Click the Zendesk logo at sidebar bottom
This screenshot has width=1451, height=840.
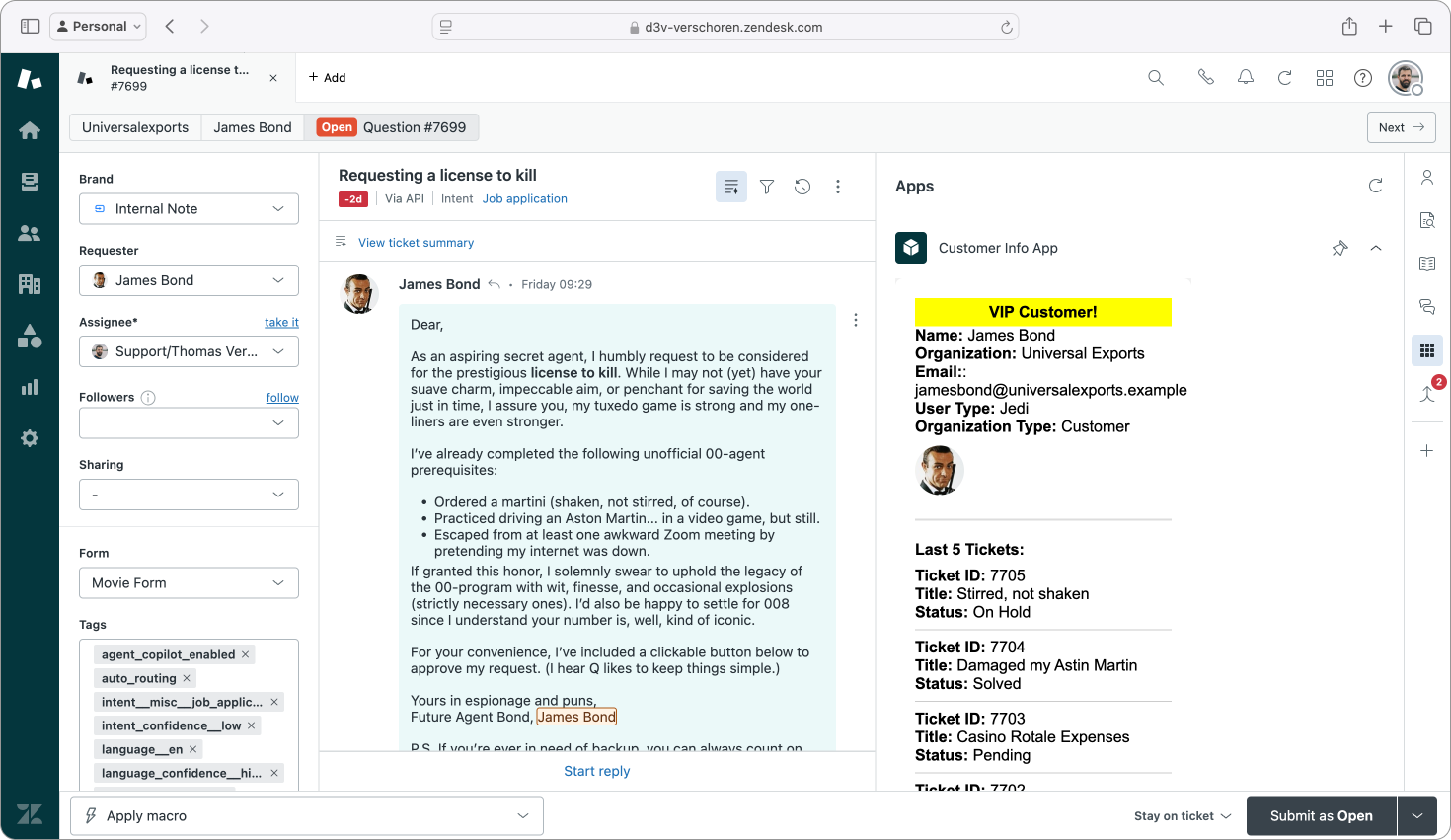click(x=30, y=814)
